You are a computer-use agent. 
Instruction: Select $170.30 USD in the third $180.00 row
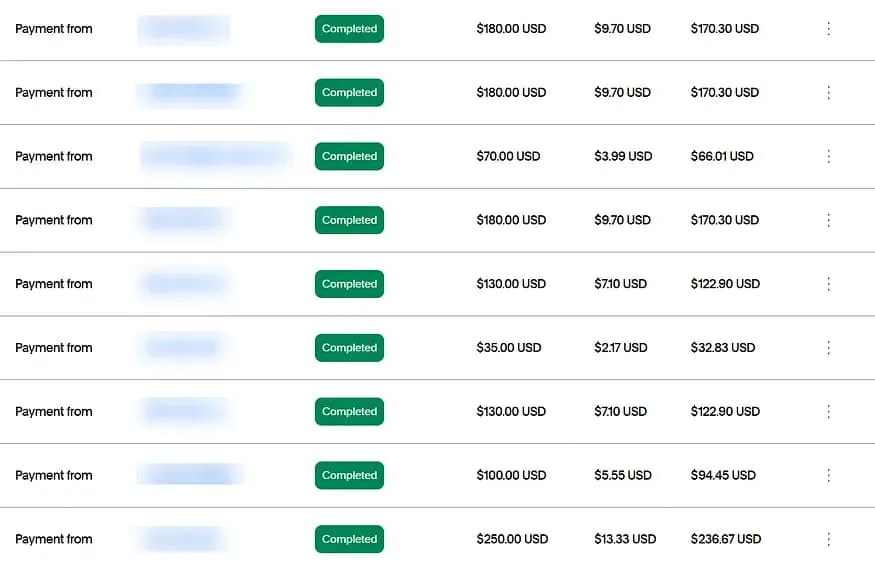click(725, 220)
